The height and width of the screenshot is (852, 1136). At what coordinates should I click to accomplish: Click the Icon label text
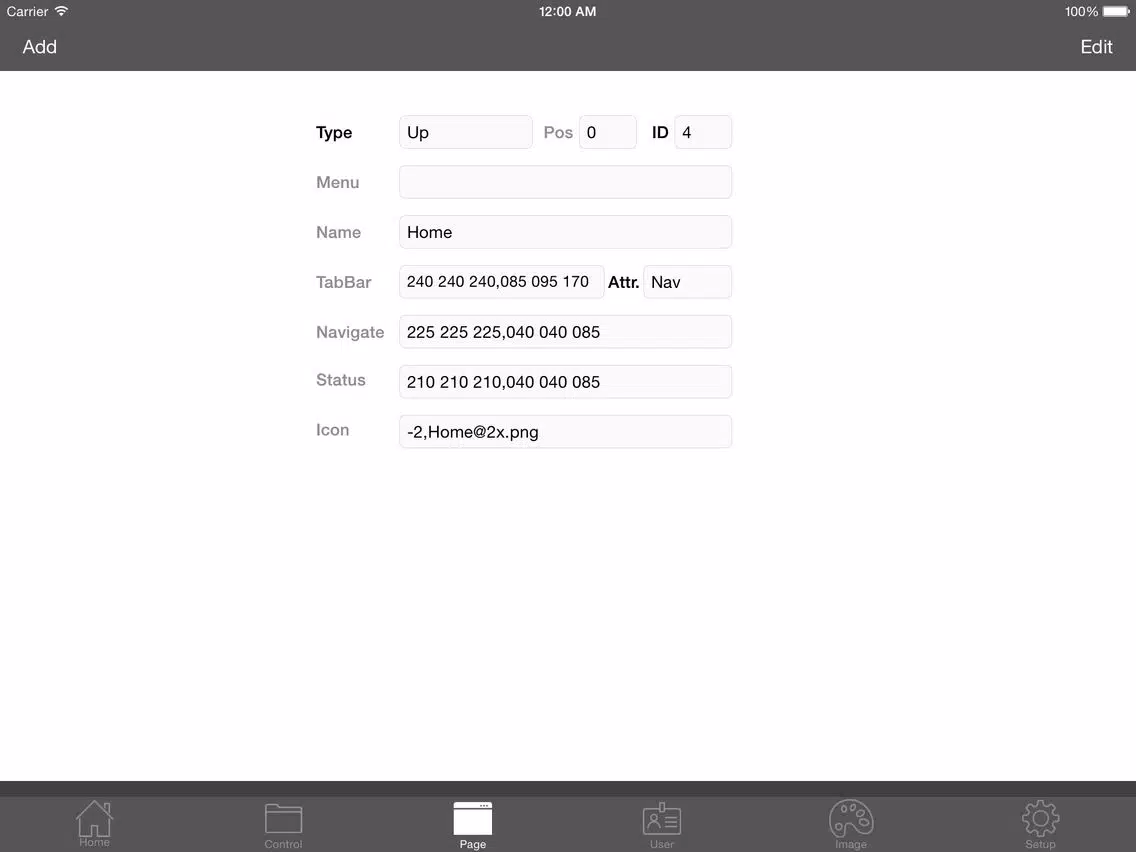click(333, 430)
